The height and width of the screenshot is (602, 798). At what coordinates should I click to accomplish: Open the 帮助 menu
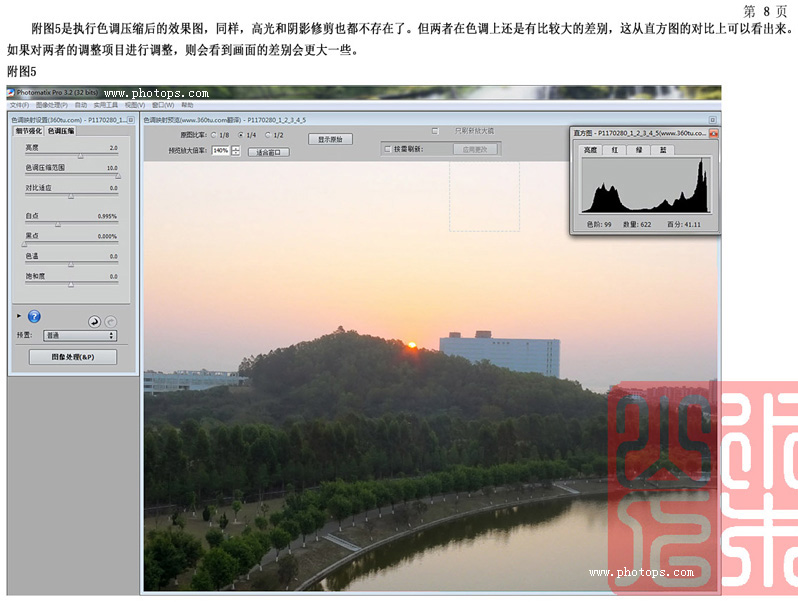tap(187, 105)
